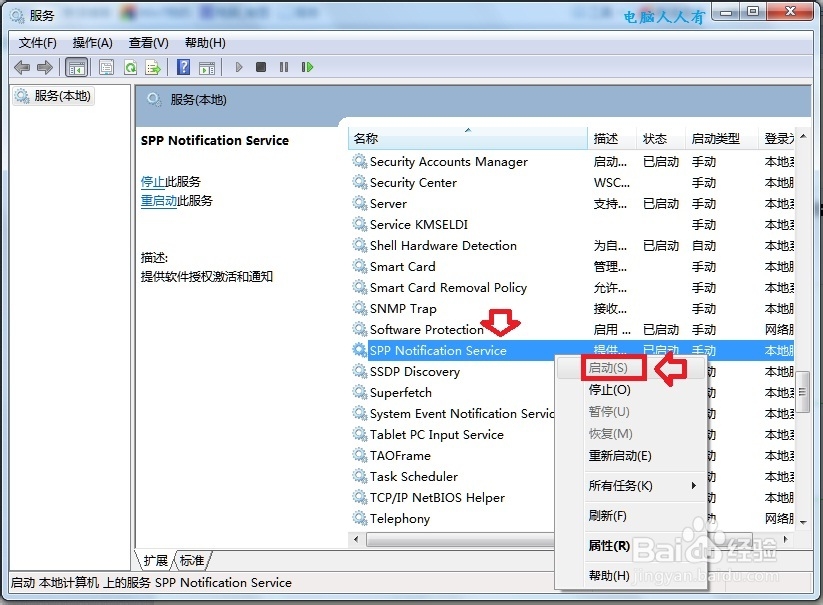Click the Back navigation arrow icon
Image resolution: width=823 pixels, height=605 pixels.
coord(22,66)
